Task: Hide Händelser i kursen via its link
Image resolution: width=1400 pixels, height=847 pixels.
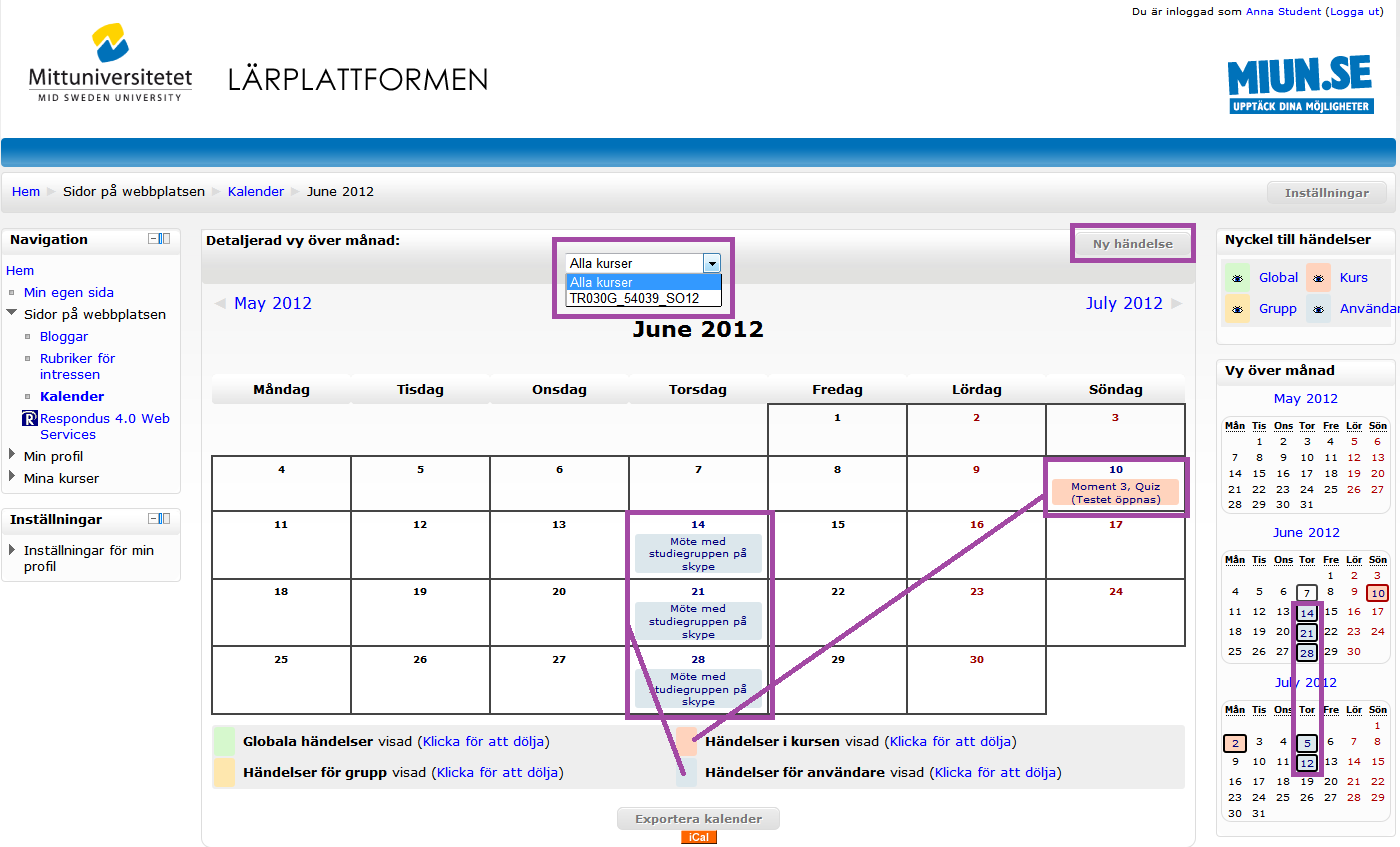Action: click(x=950, y=742)
